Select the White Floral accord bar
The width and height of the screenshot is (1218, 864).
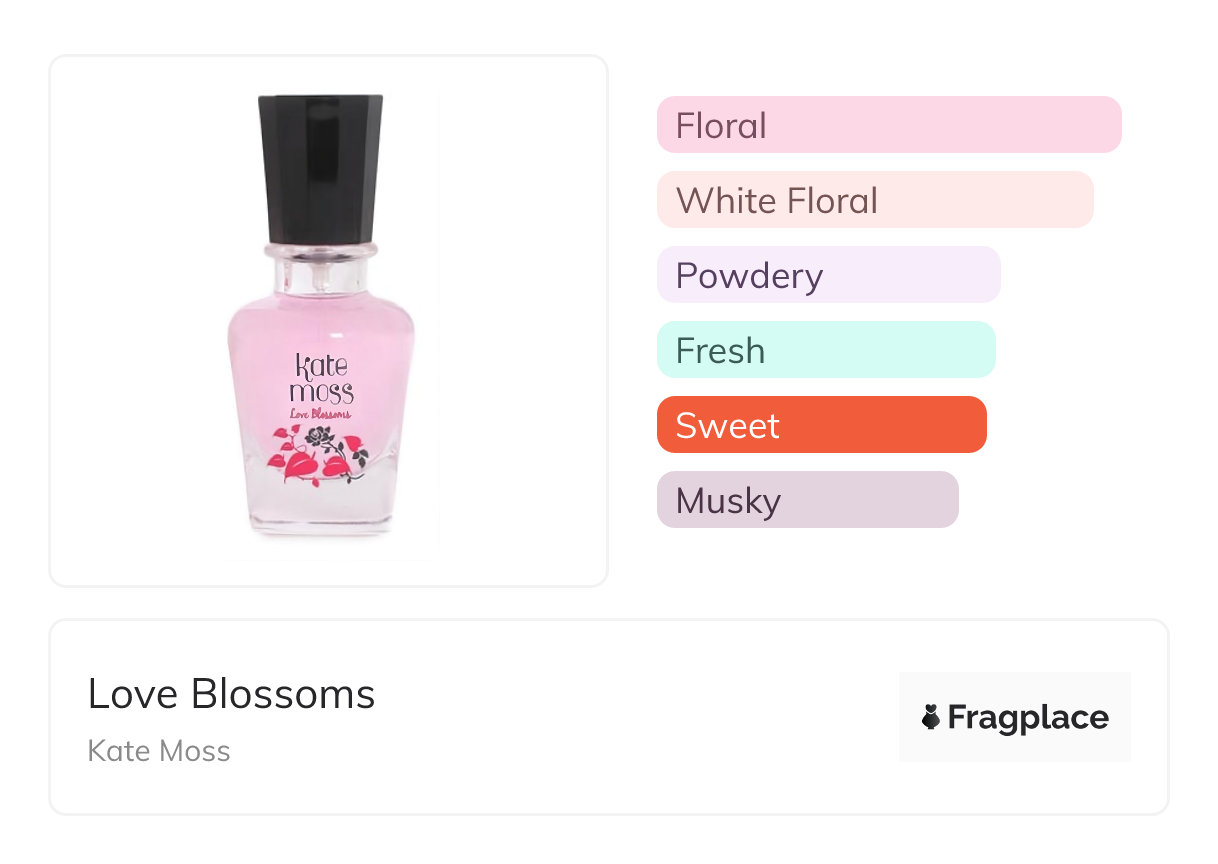tap(874, 200)
